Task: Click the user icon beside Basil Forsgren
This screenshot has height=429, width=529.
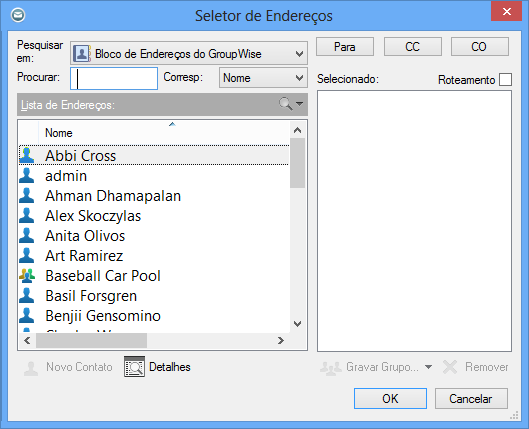Action: pyautogui.click(x=27, y=296)
